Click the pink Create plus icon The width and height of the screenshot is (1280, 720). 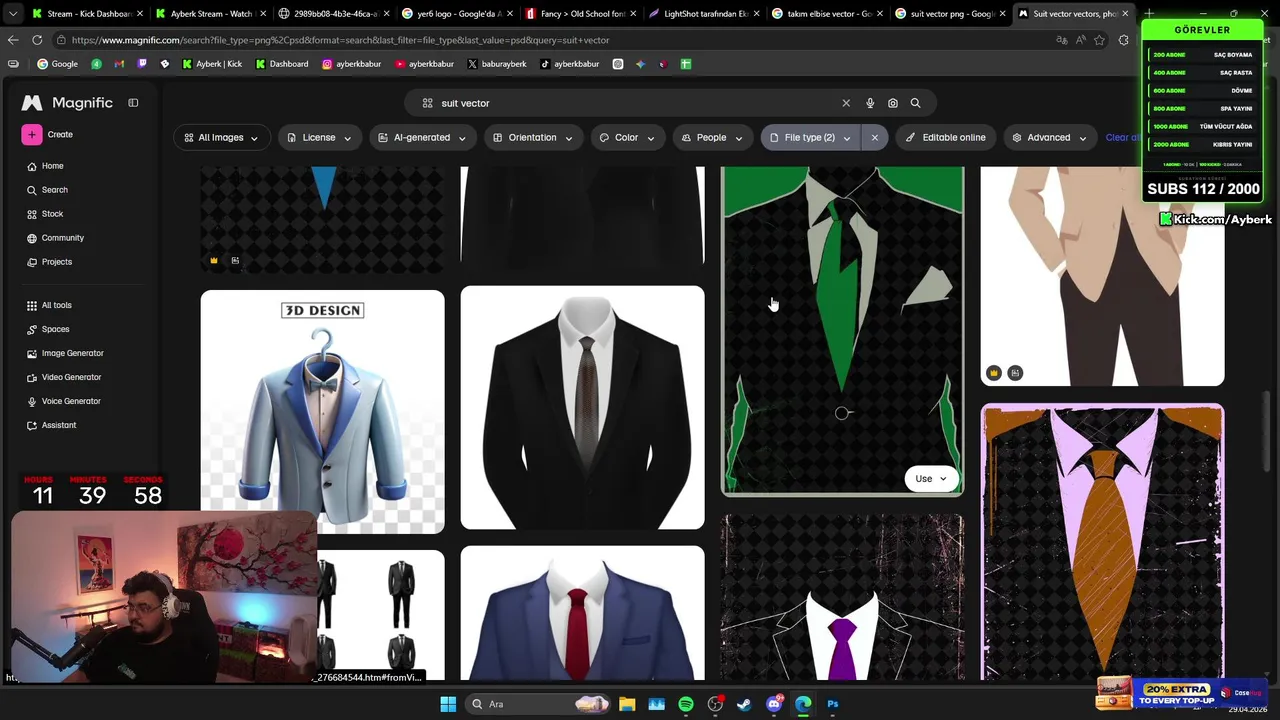point(32,134)
